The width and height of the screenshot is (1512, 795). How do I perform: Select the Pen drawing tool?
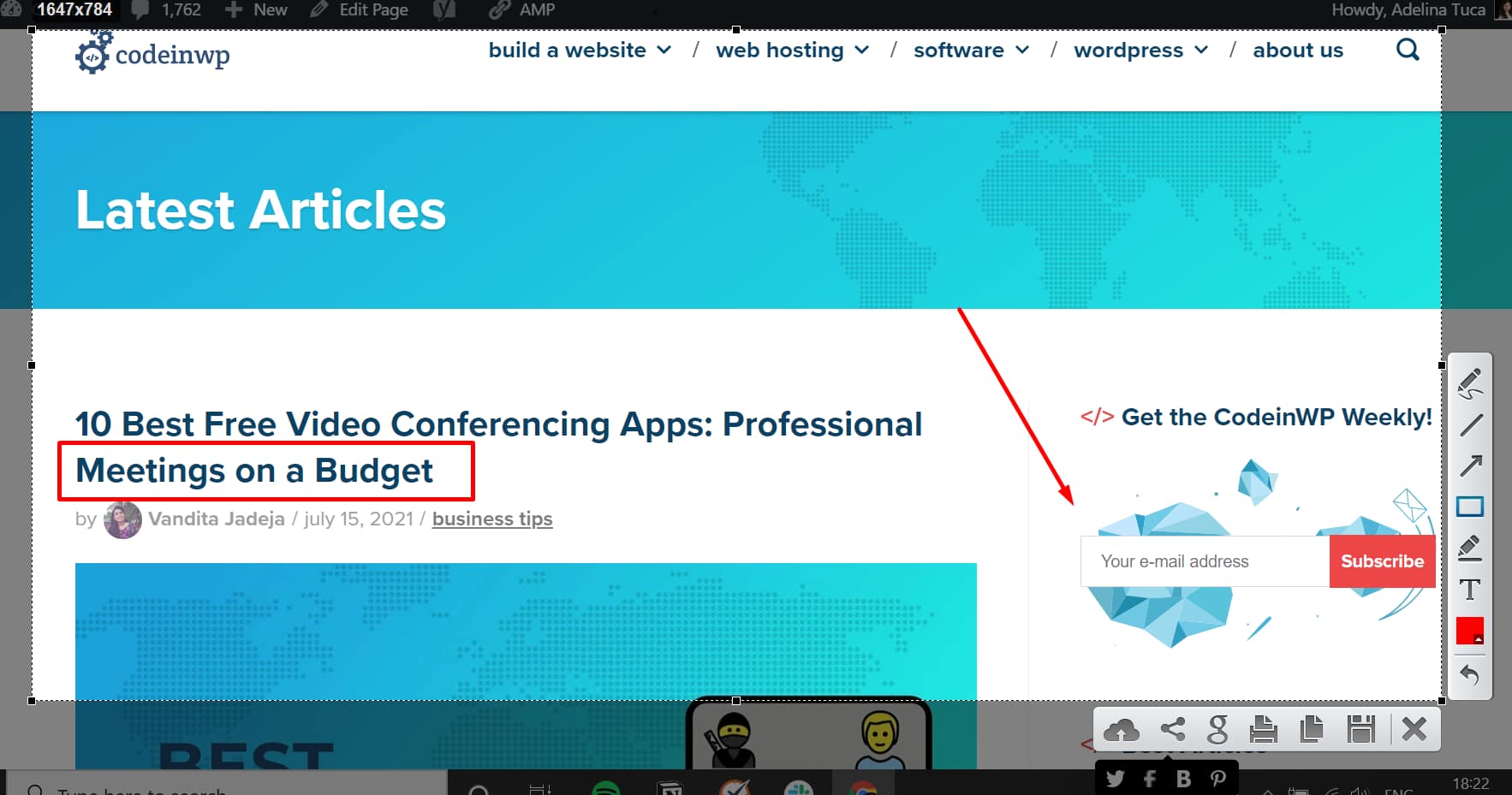click(x=1470, y=383)
